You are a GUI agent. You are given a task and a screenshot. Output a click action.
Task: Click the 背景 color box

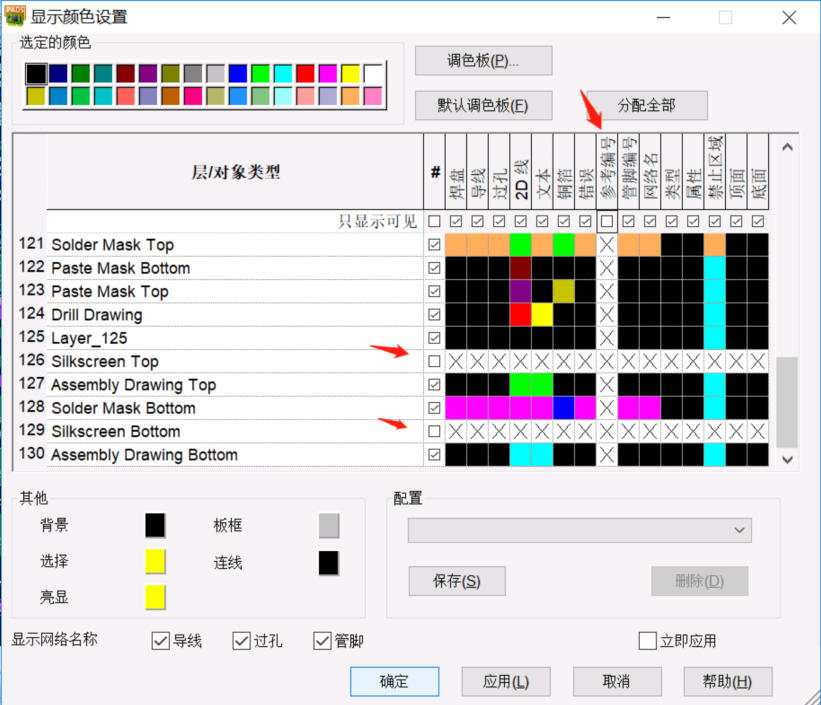(x=155, y=526)
